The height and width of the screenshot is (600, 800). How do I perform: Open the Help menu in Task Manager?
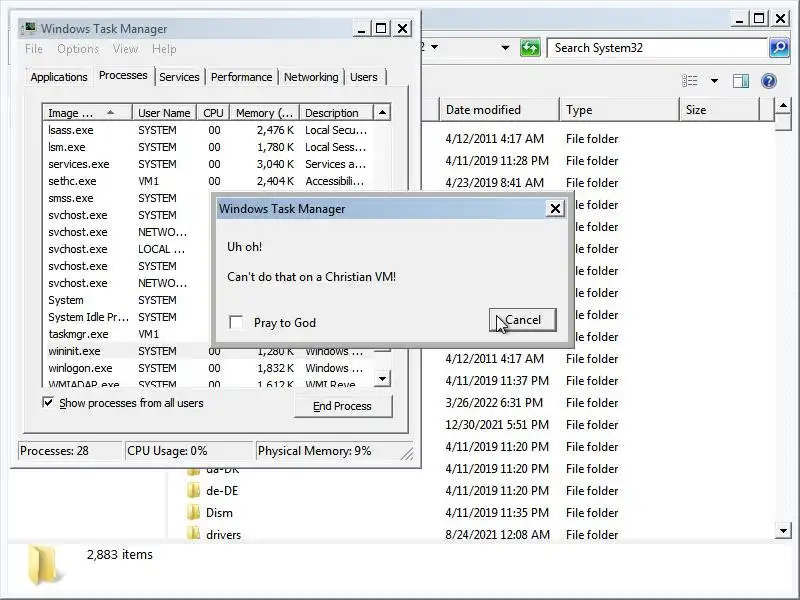click(164, 49)
